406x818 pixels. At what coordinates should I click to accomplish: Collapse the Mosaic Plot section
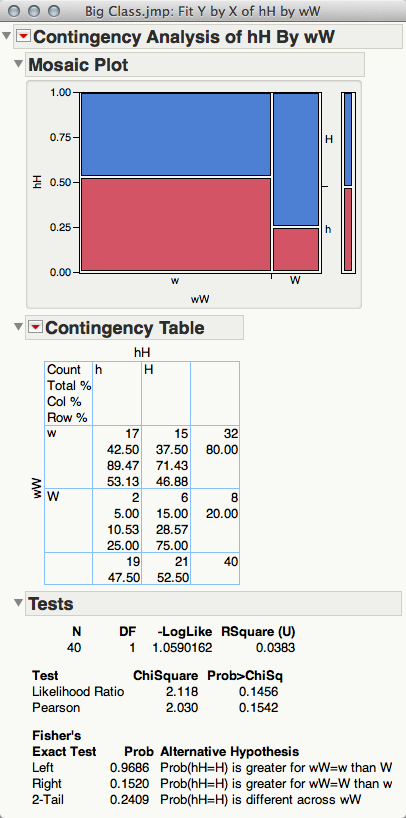pos(19,64)
